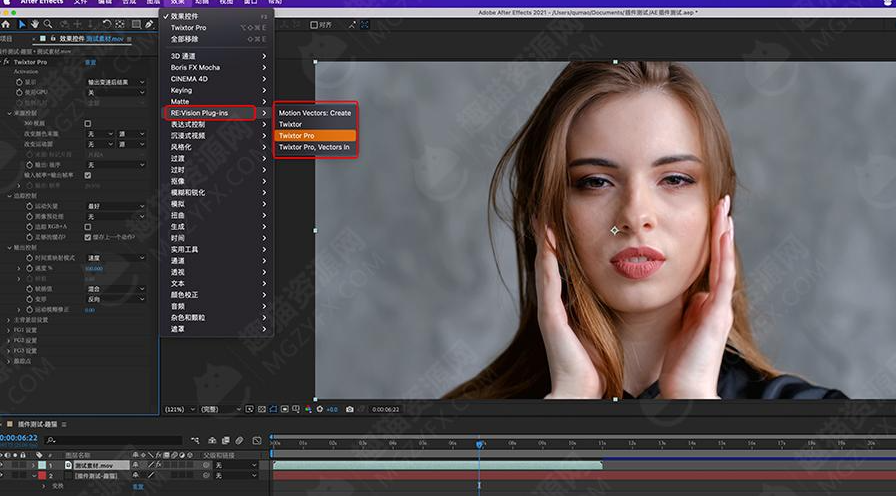Take a snapshot with the camera icon
896x496 pixels.
pos(349,409)
